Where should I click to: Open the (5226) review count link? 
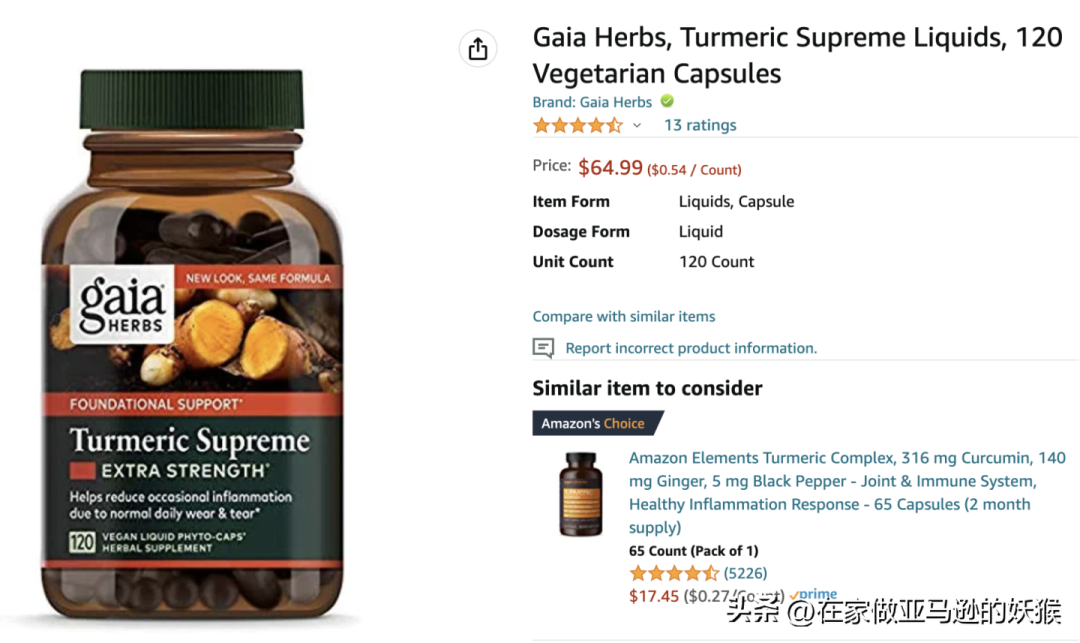click(x=745, y=573)
